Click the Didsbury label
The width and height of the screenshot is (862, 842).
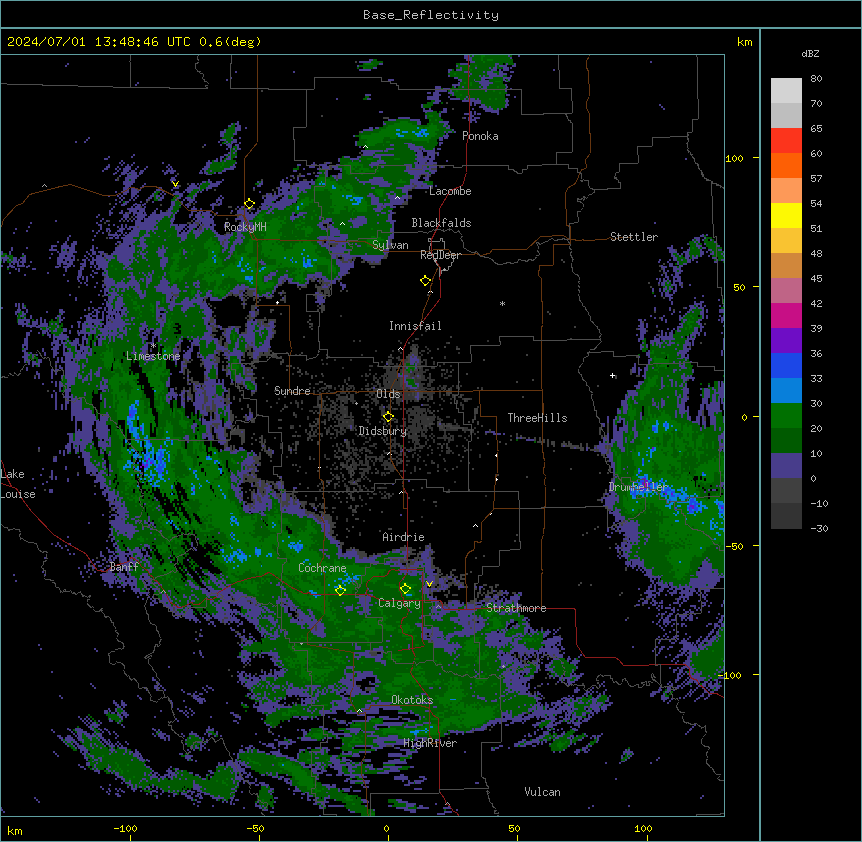tap(383, 431)
